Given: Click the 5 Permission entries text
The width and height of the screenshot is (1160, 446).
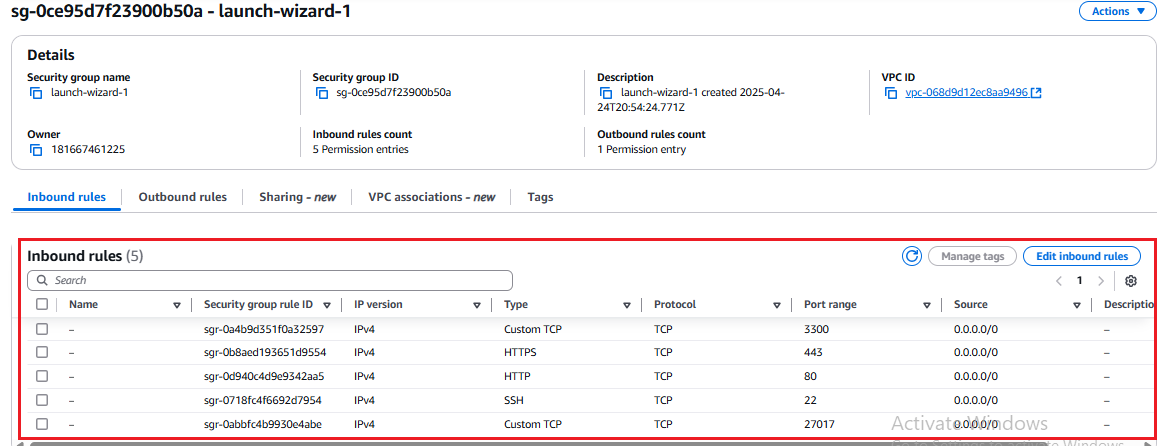Looking at the screenshot, I should pyautogui.click(x=360, y=149).
